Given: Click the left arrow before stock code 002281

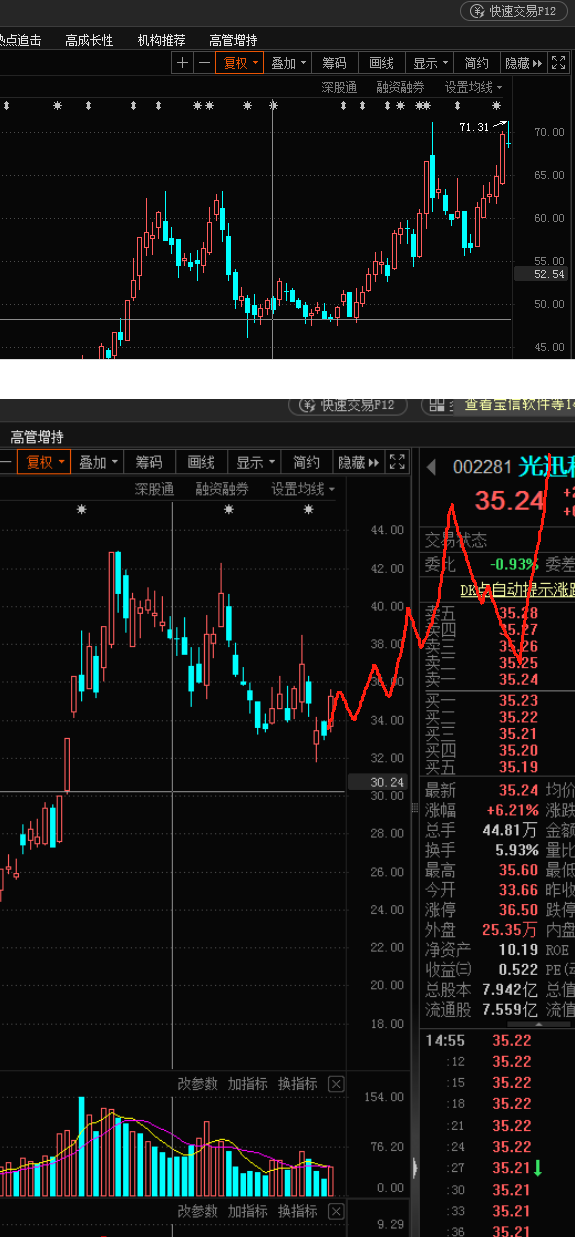Looking at the screenshot, I should pyautogui.click(x=432, y=467).
